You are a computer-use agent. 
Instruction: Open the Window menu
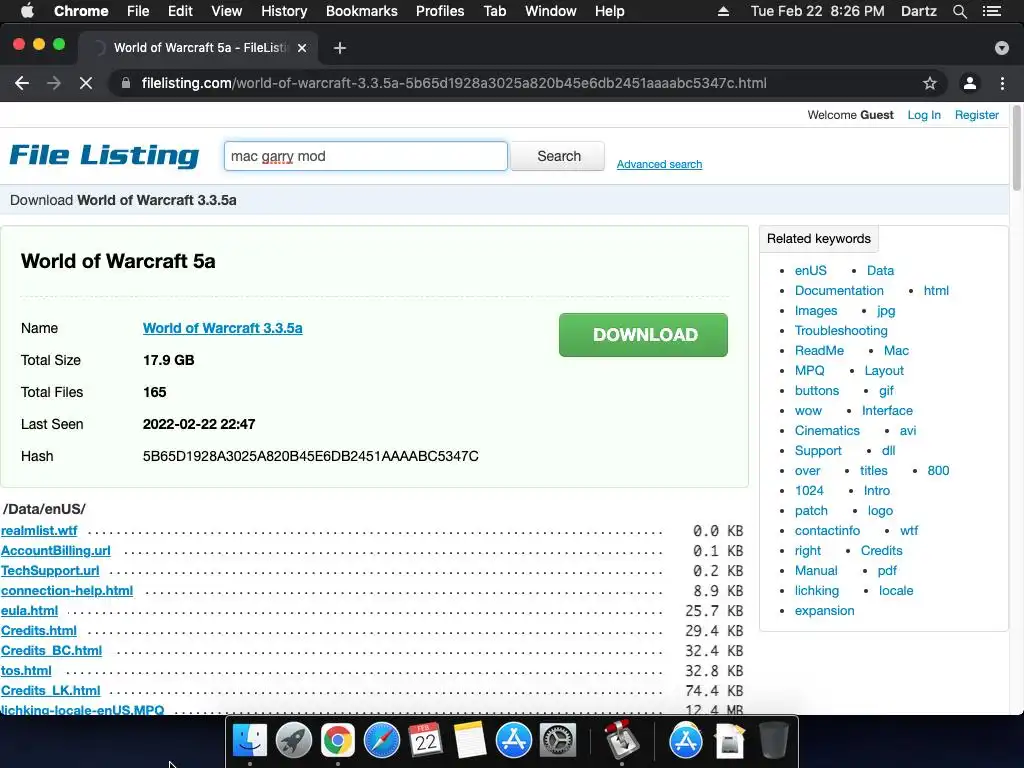[551, 11]
